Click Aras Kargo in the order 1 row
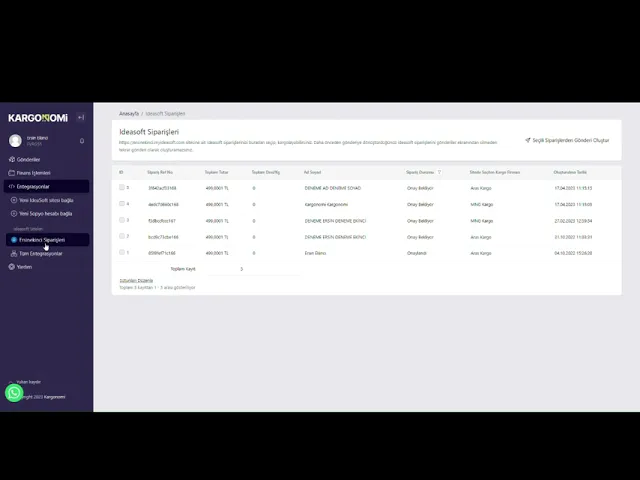 pyautogui.click(x=481, y=253)
